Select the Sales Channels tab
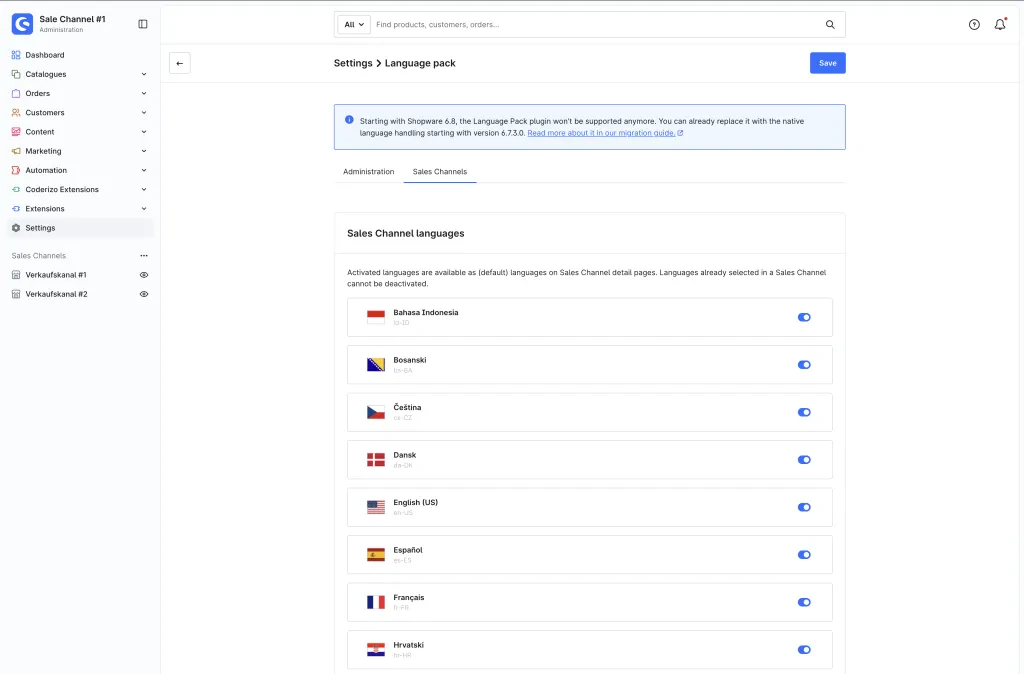 (440, 172)
